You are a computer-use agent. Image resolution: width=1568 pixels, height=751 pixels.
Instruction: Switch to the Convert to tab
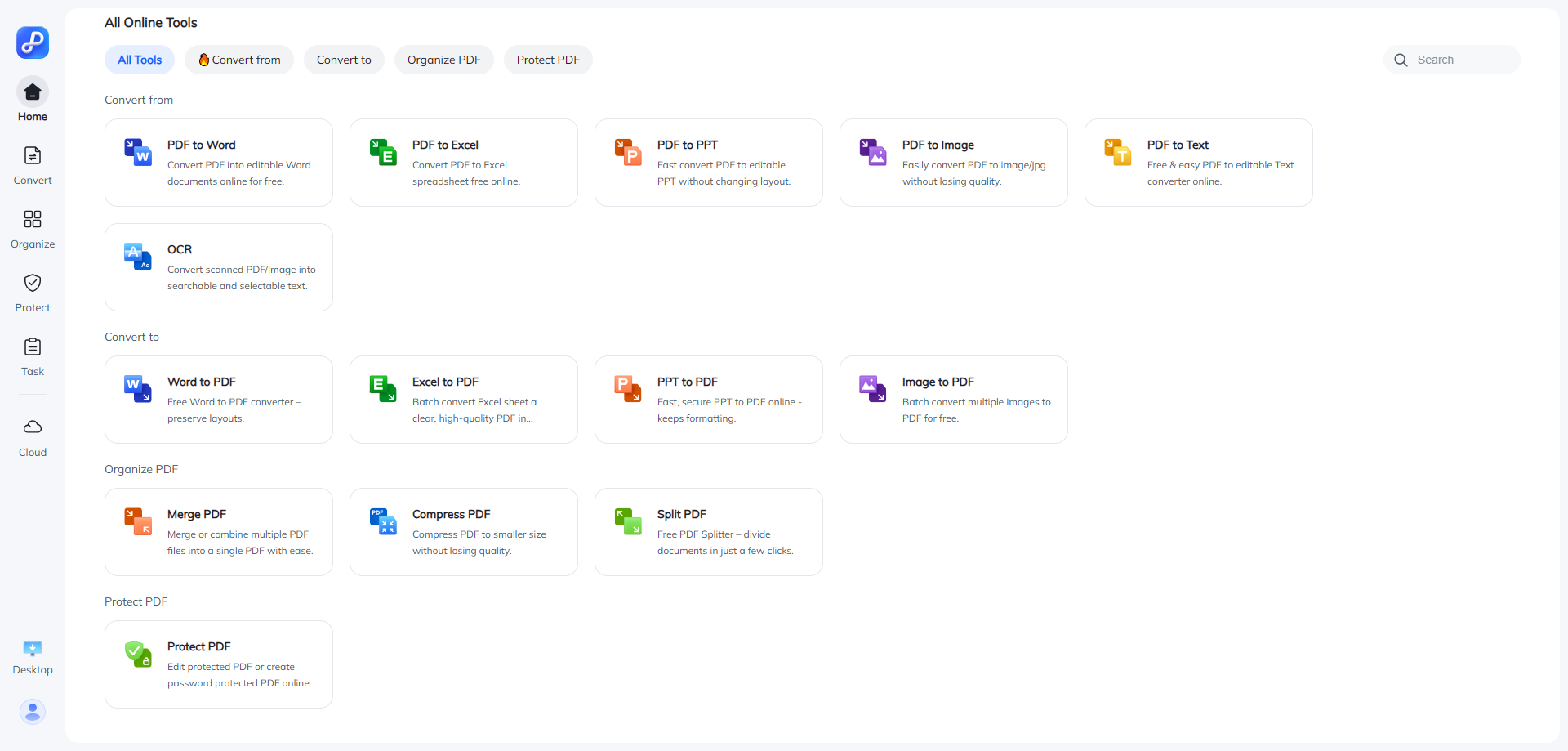point(344,60)
